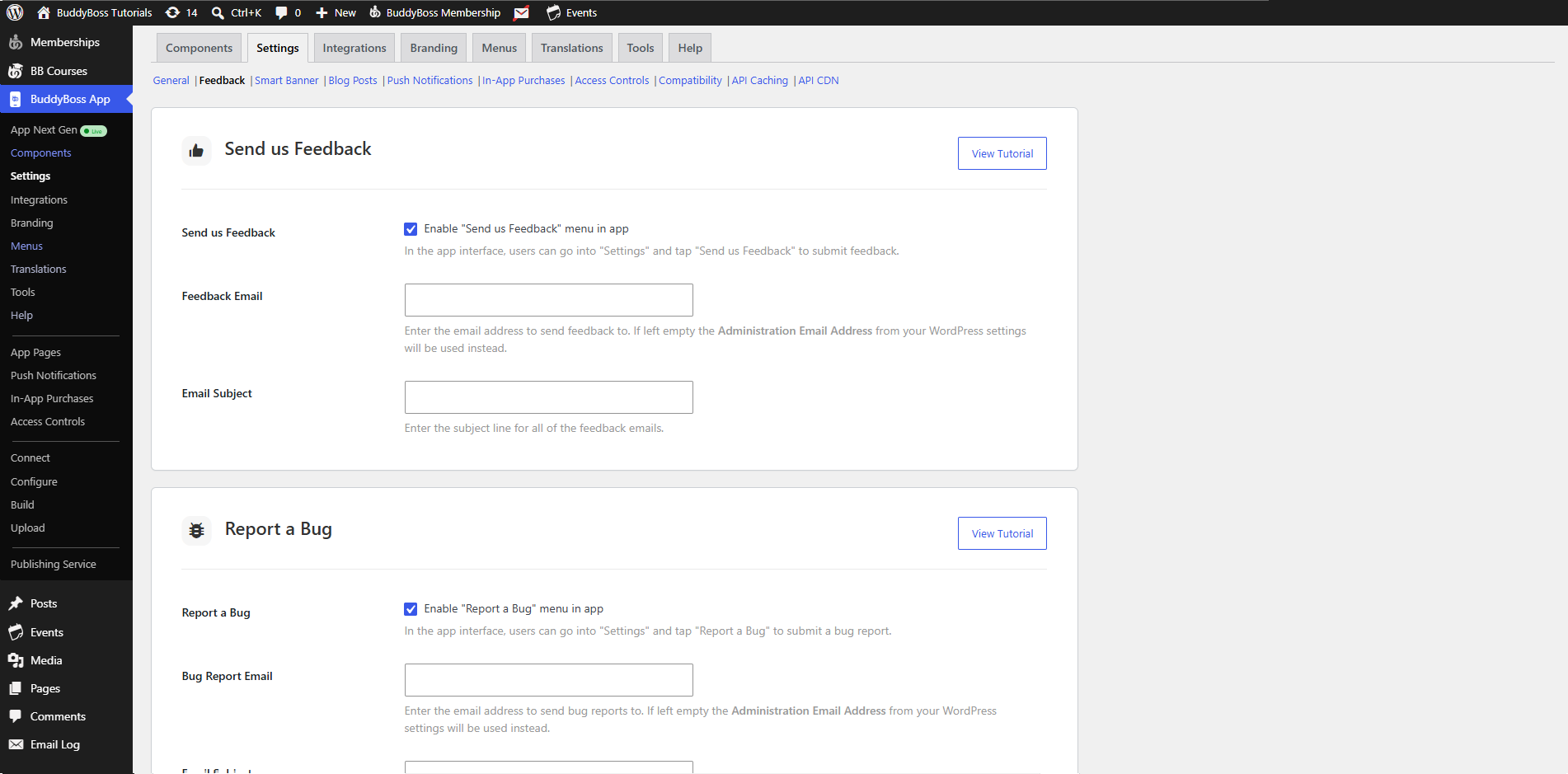Viewport: 1568px width, 774px height.
Task: Go to the General settings sub-link
Action: [x=171, y=80]
